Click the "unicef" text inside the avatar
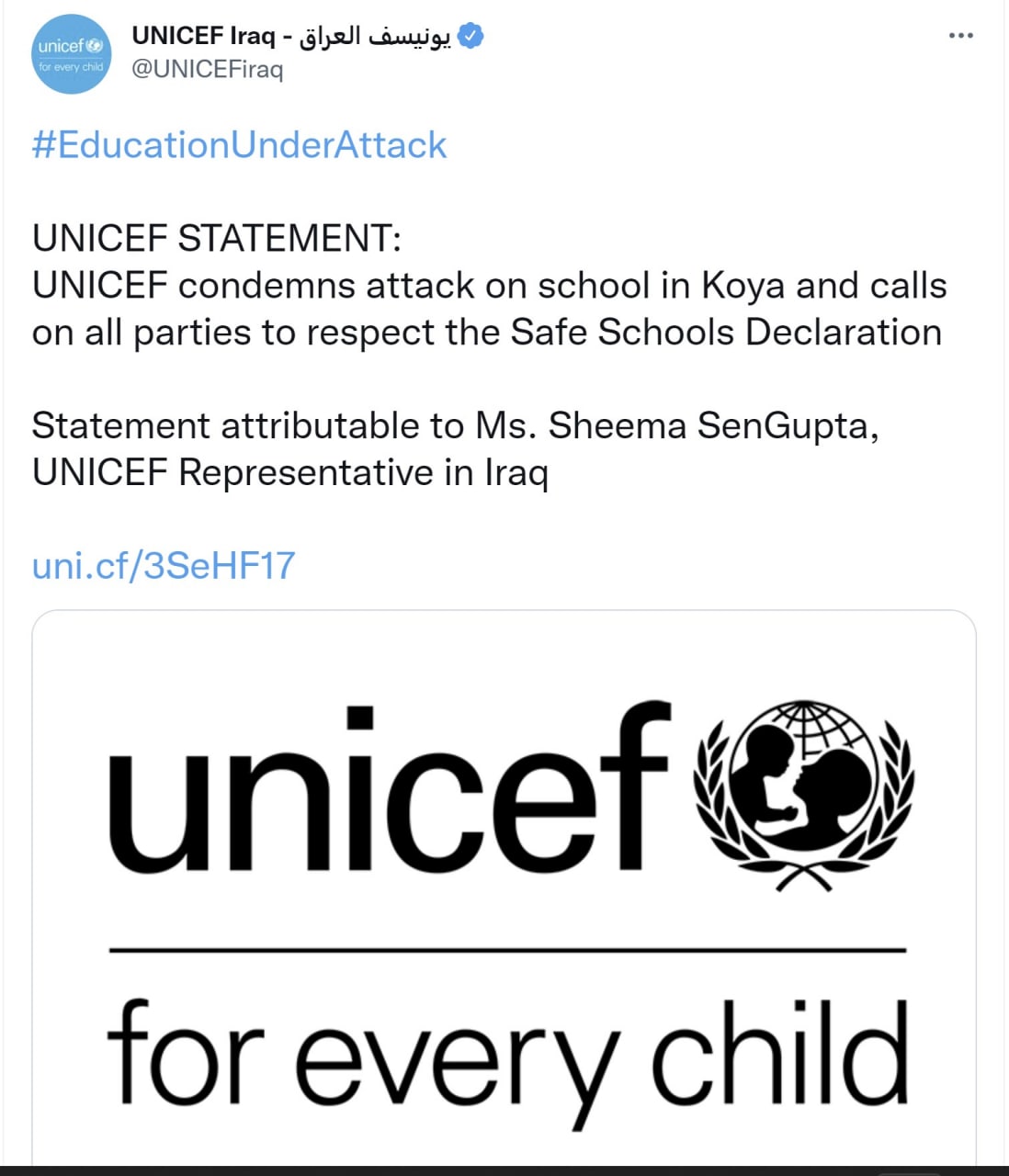Screen dimensions: 1009x1176 [x=62, y=46]
